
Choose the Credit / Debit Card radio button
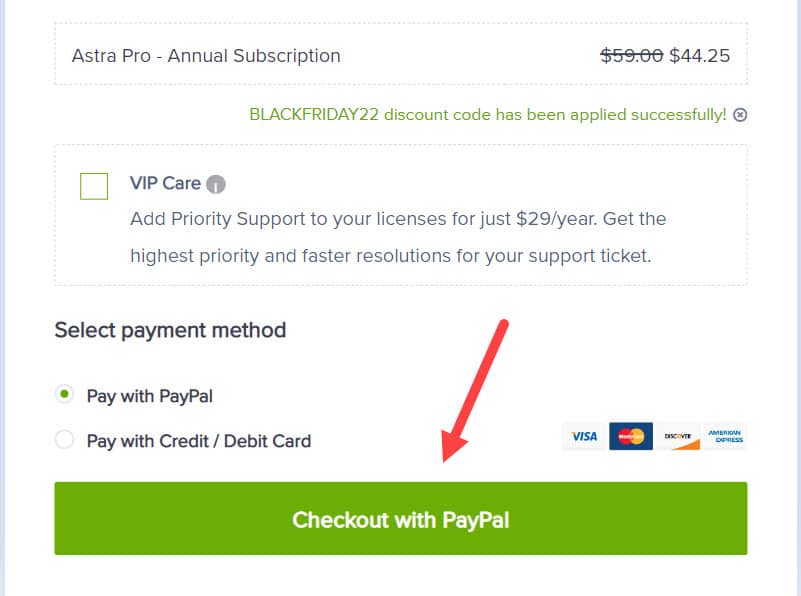(x=65, y=440)
